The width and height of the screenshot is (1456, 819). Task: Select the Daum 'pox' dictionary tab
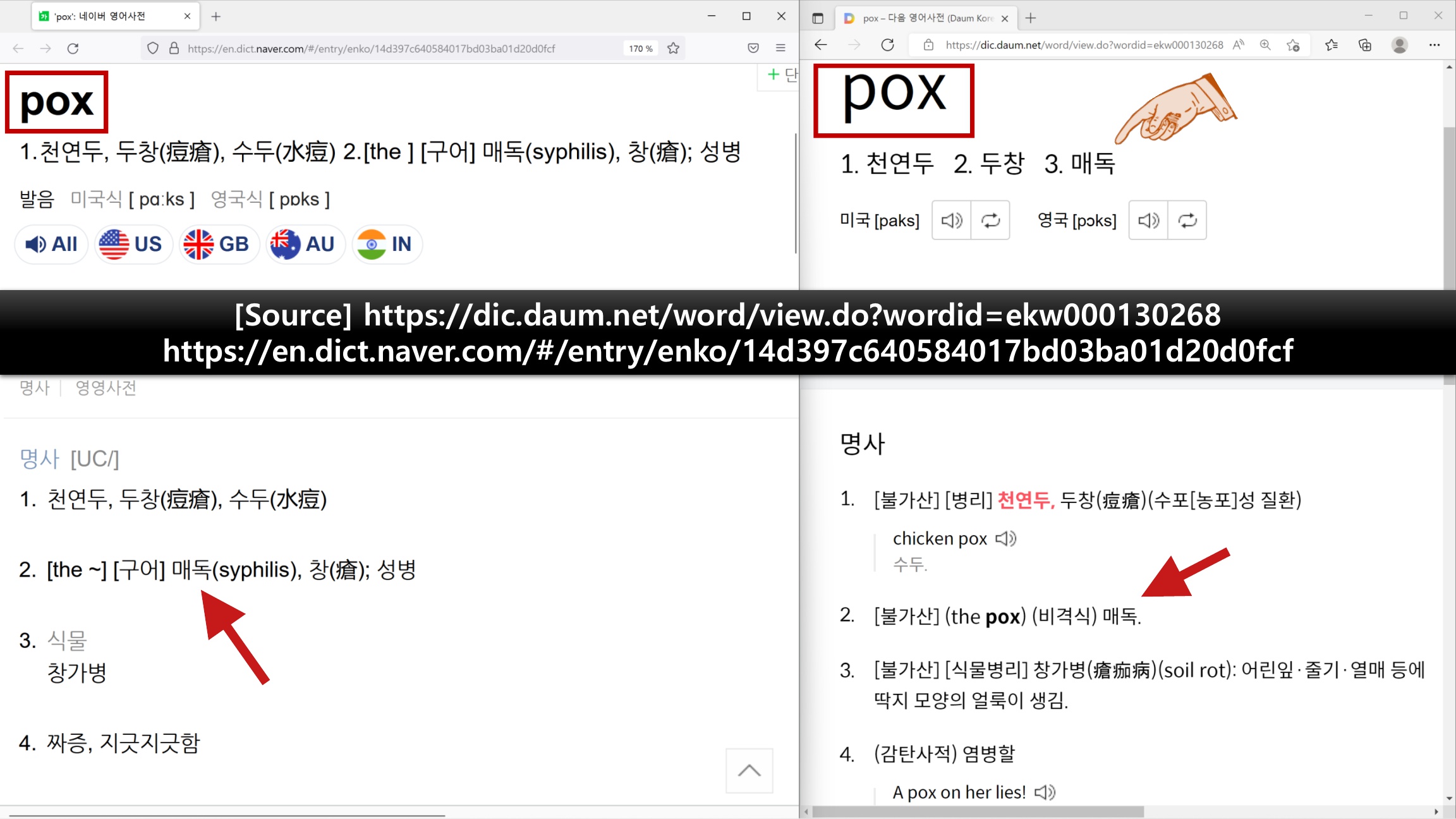tap(926, 18)
